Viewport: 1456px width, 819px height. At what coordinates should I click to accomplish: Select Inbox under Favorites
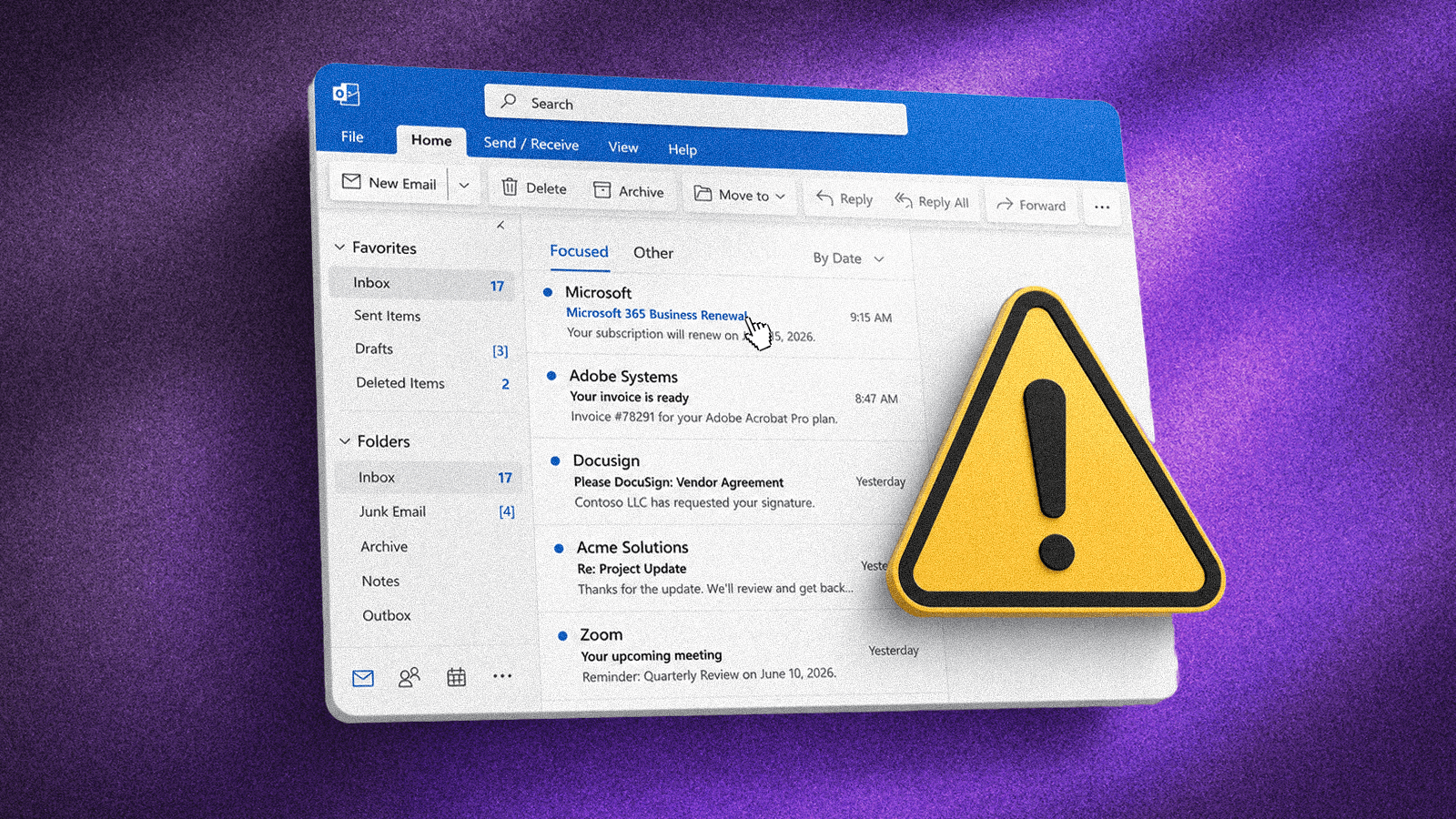(421, 284)
